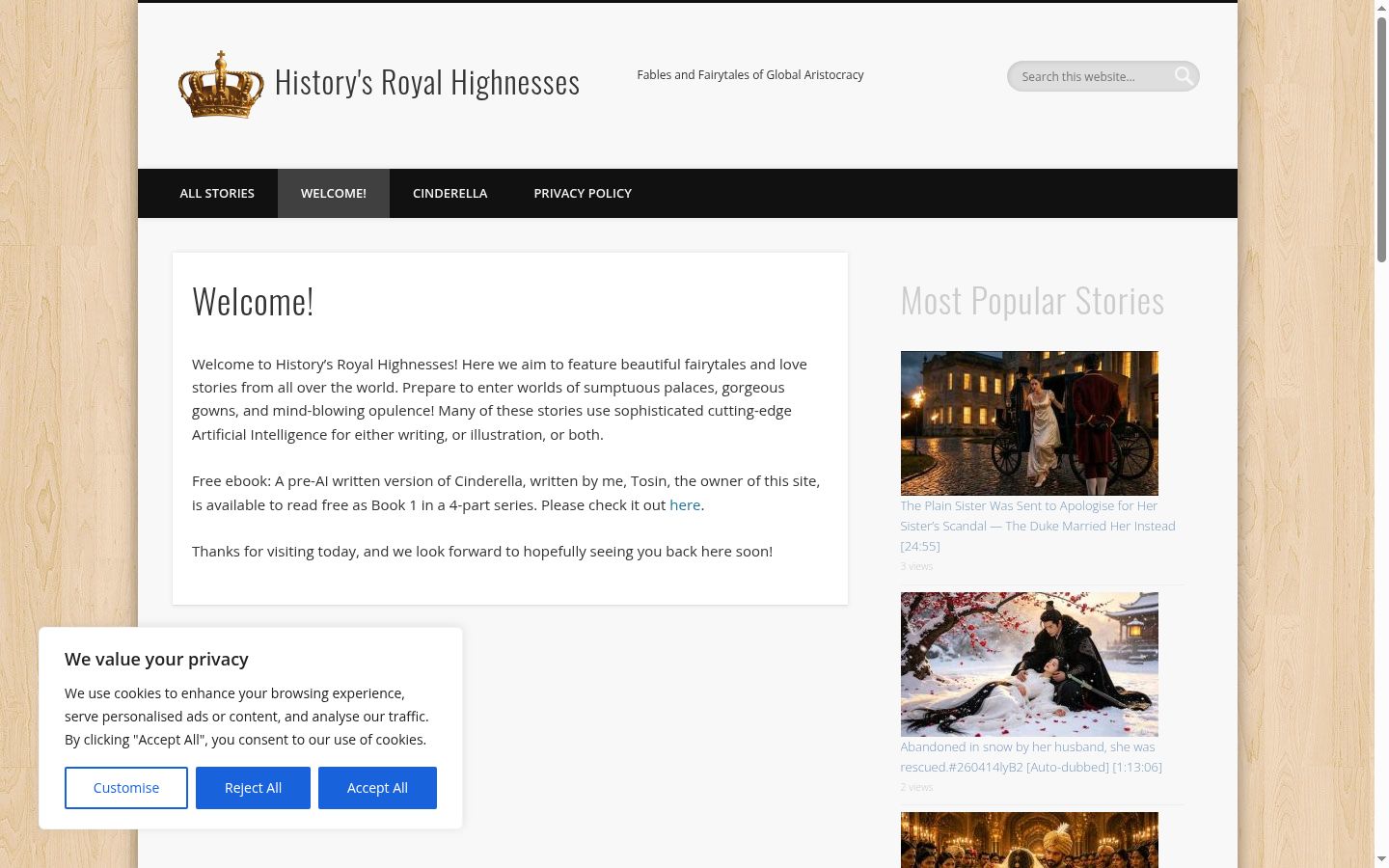Click the Most Popular Stories heading
The height and width of the screenshot is (868, 1389).
coord(1032,301)
